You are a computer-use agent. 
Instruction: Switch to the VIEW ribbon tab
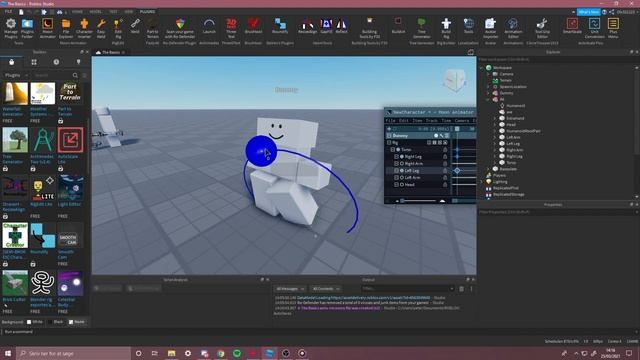click(129, 12)
